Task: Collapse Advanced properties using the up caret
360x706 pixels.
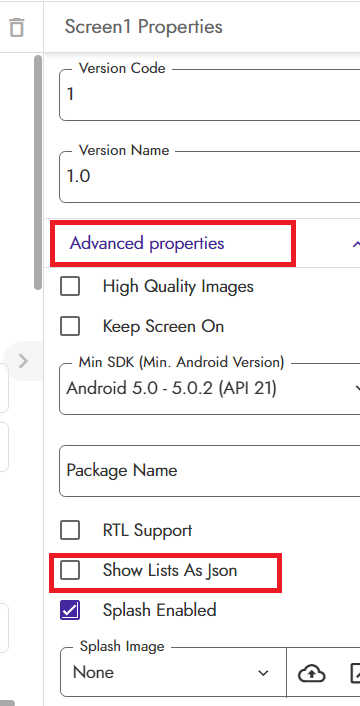Action: tap(356, 244)
